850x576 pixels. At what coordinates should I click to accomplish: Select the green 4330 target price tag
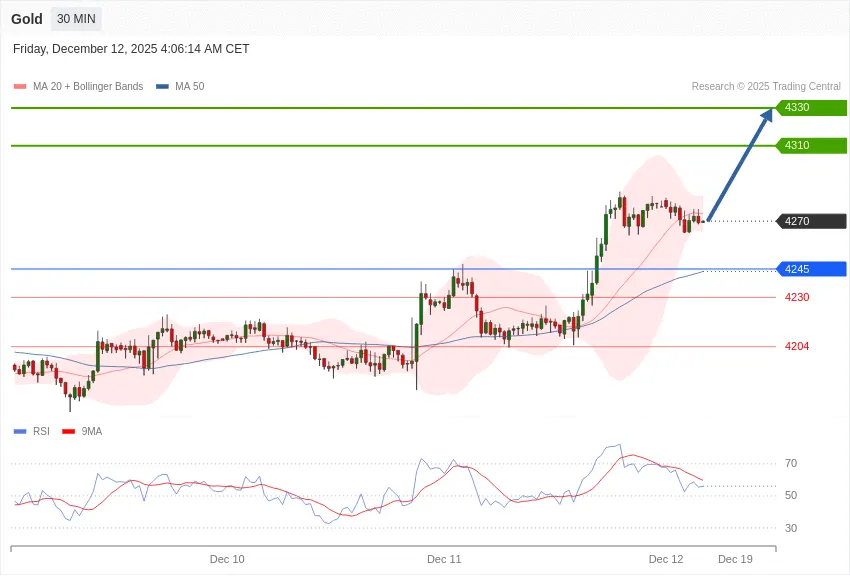tap(810, 107)
